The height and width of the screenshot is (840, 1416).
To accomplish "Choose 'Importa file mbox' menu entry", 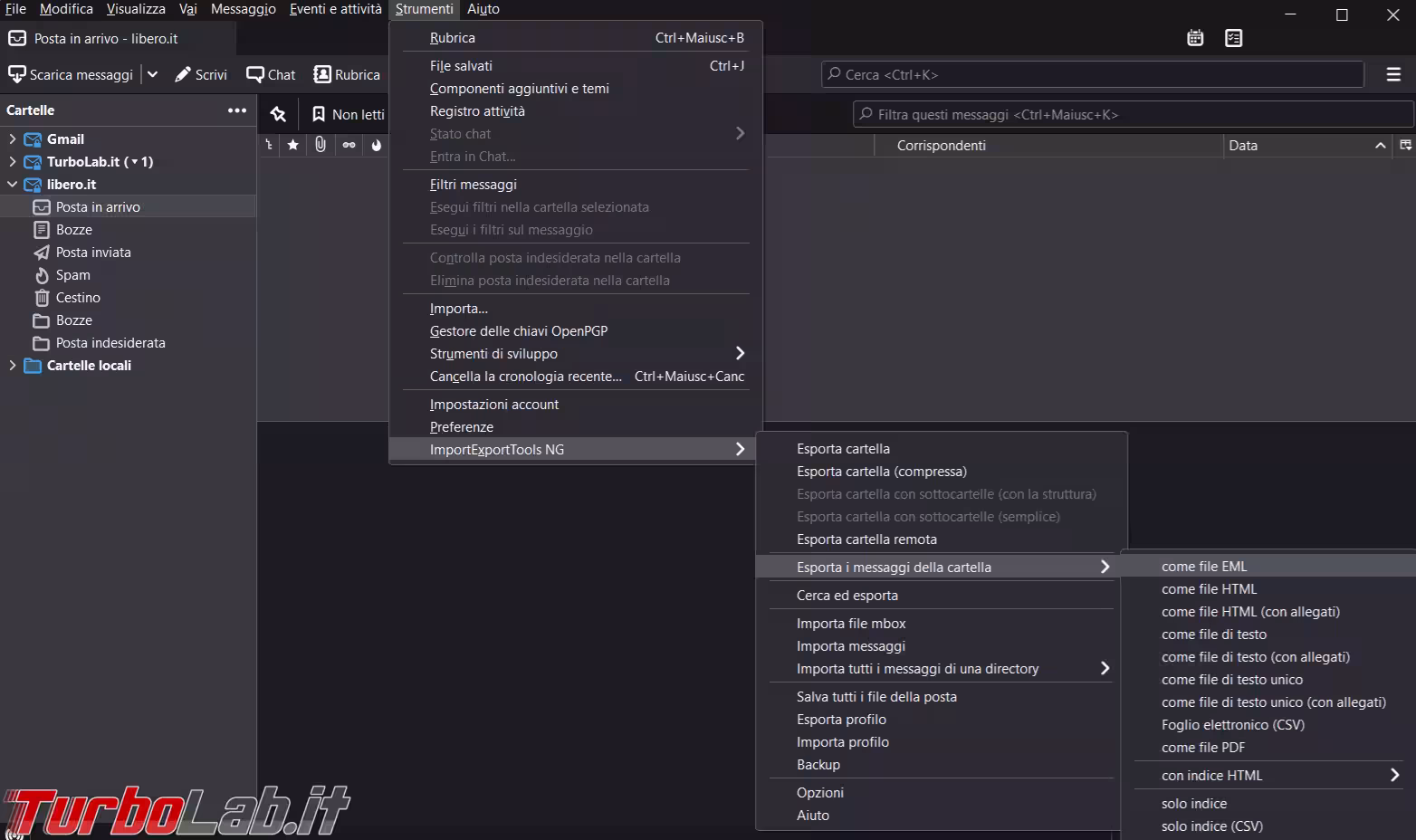I will [851, 624].
